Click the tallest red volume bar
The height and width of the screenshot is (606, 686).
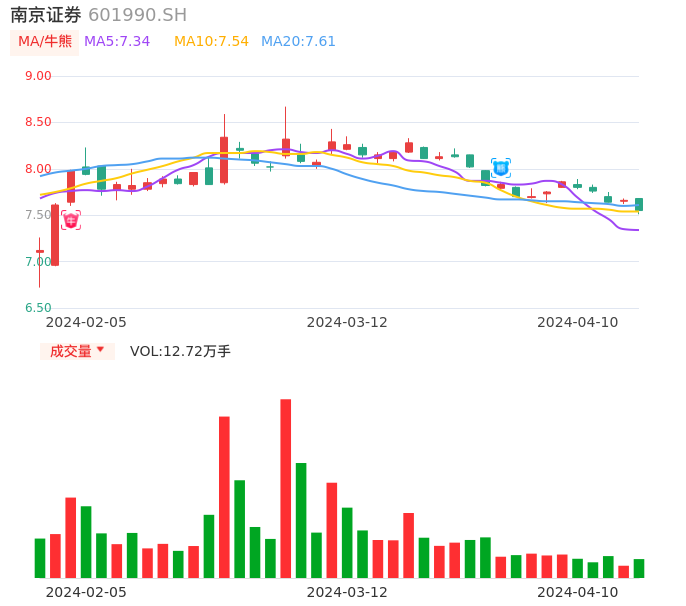tap(286, 488)
